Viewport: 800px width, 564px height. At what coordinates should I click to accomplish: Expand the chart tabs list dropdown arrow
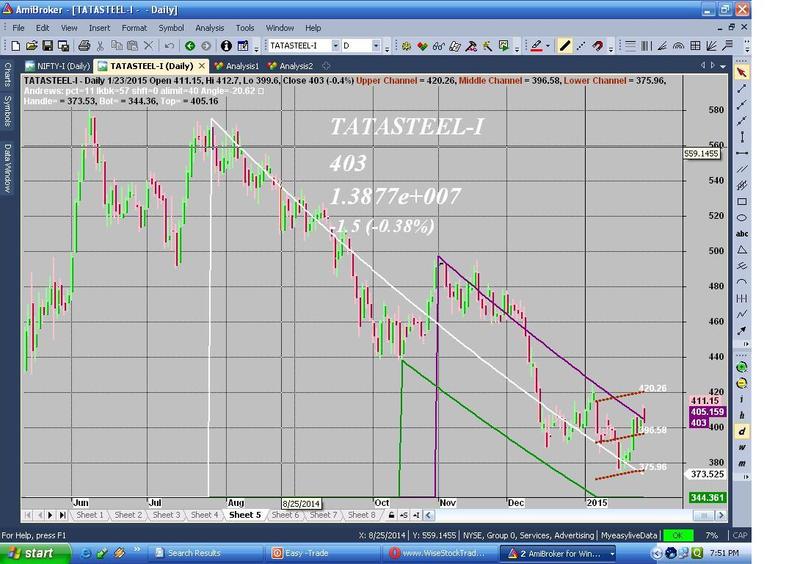coord(723,66)
